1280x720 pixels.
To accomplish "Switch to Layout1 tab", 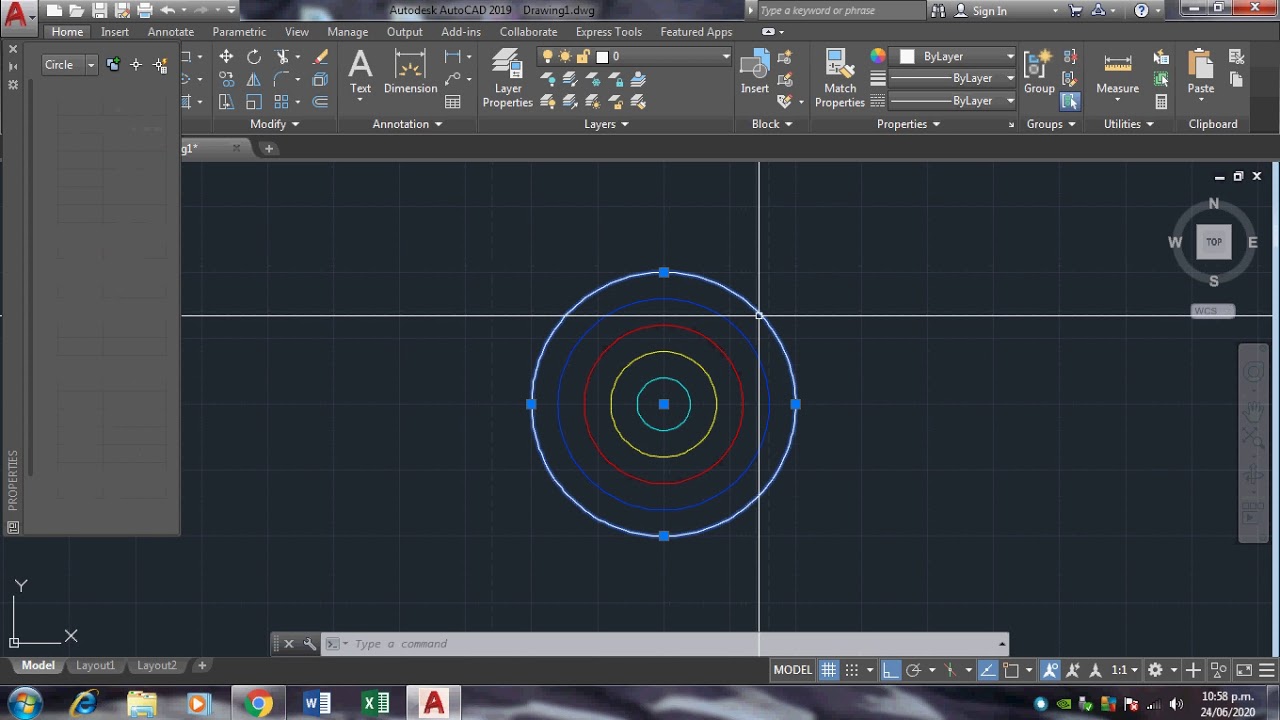I will 96,665.
